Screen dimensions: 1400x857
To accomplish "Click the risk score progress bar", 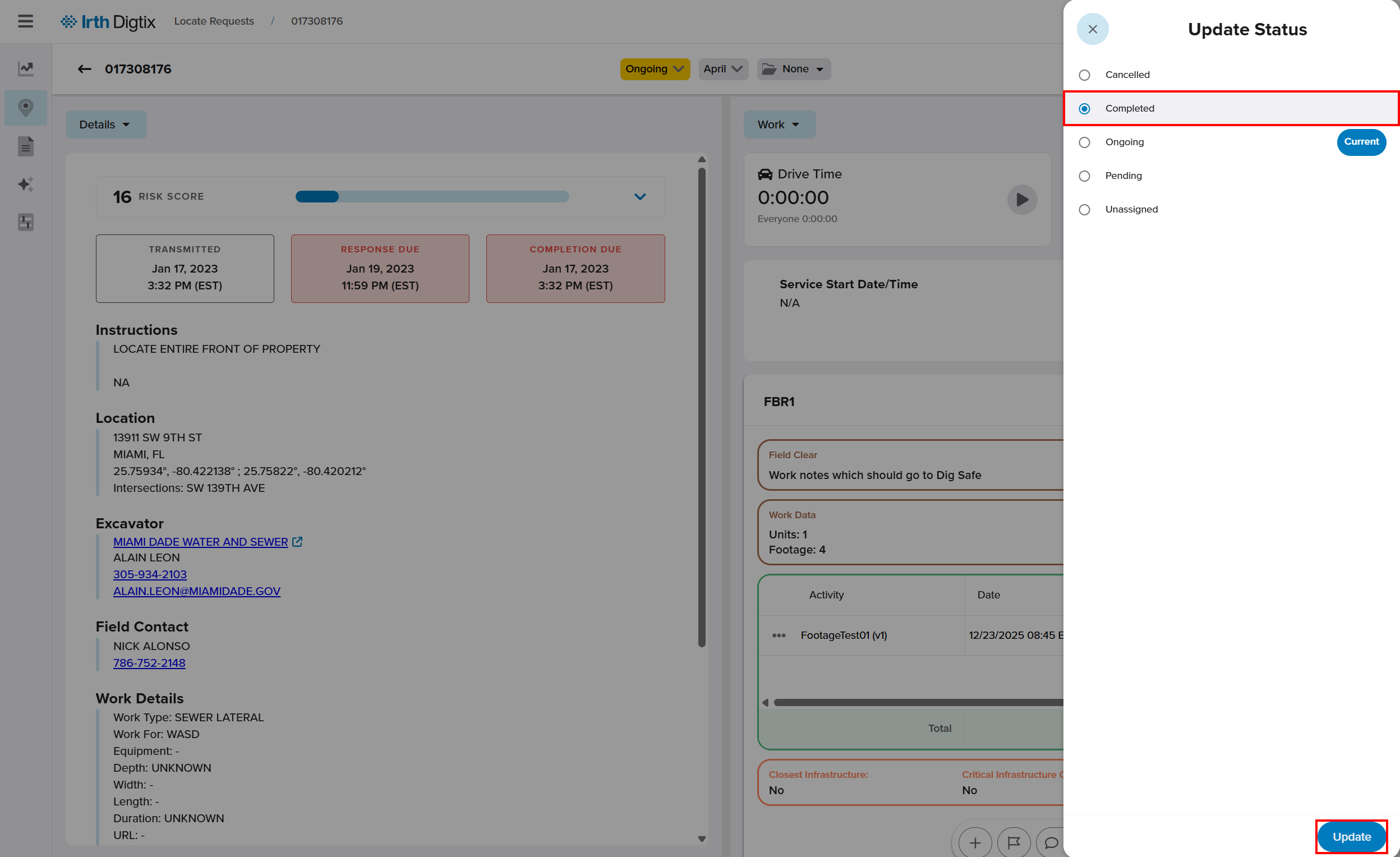I will [x=432, y=197].
